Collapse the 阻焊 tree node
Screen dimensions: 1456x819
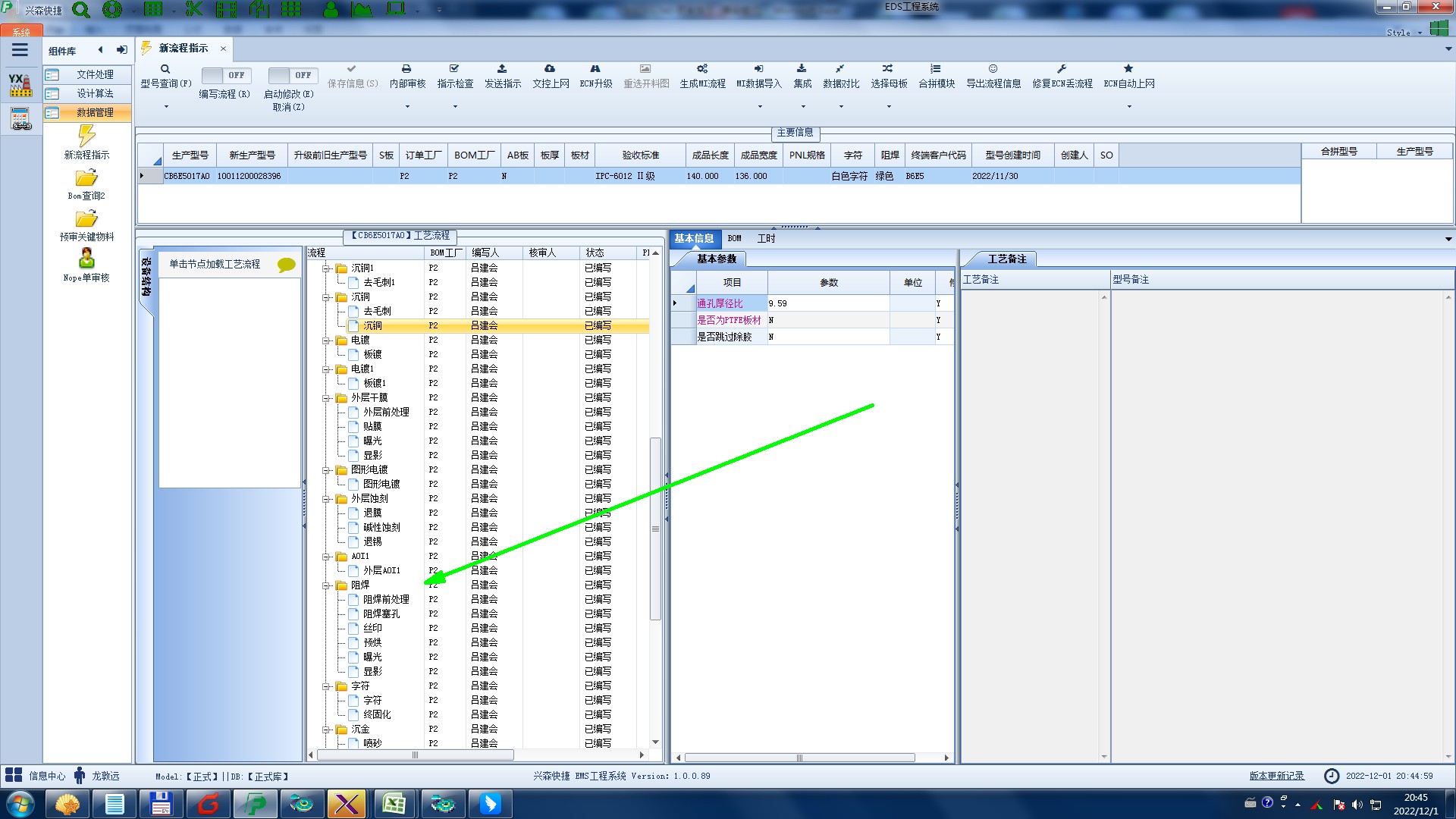326,585
